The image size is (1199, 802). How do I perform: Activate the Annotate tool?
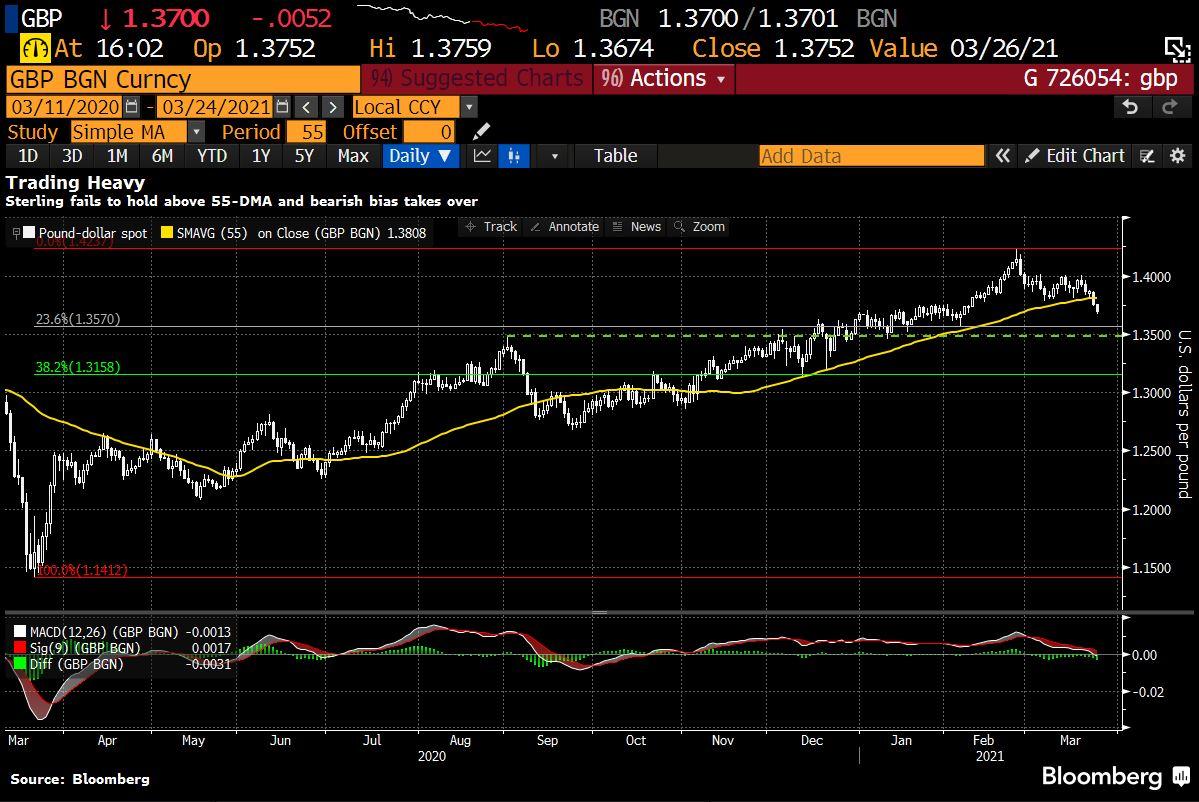tap(564, 226)
